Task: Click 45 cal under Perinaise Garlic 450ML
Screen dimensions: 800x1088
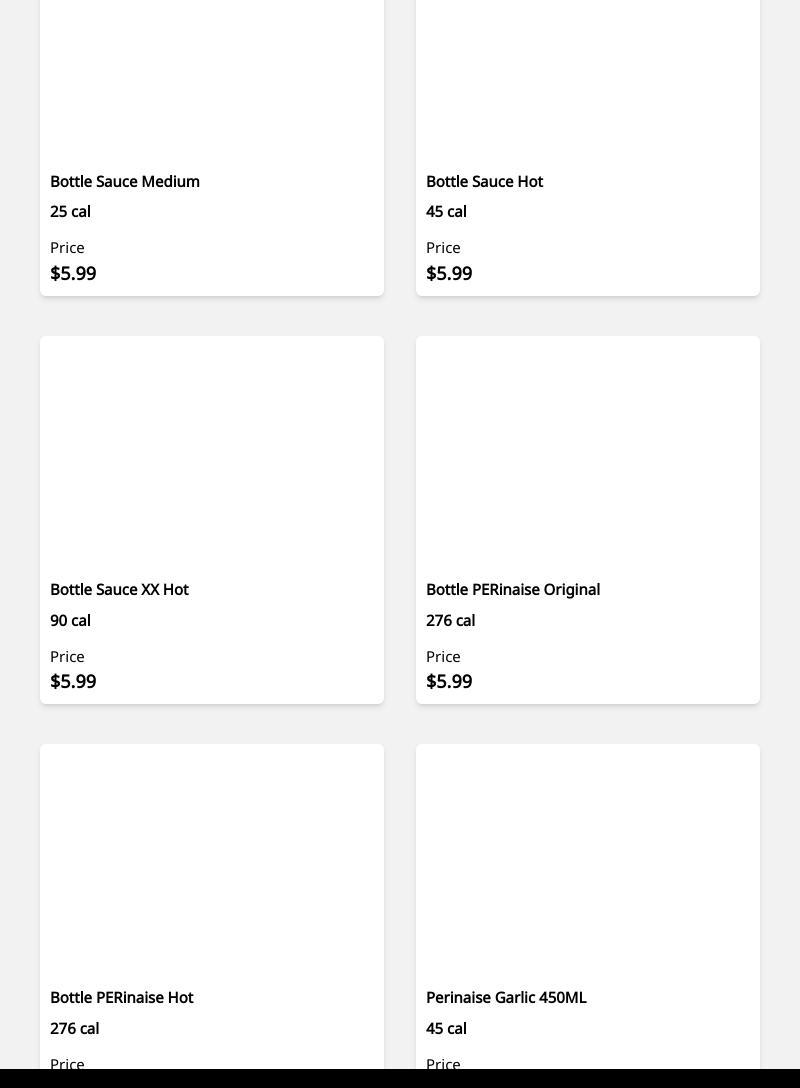Action: point(446,1028)
